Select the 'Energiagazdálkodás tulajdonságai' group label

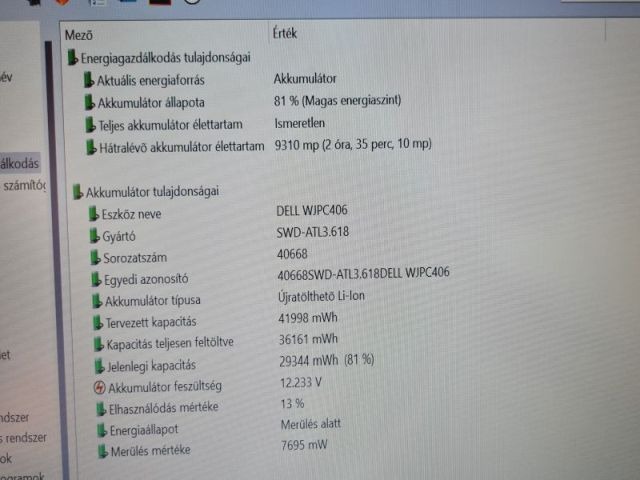click(x=165, y=58)
